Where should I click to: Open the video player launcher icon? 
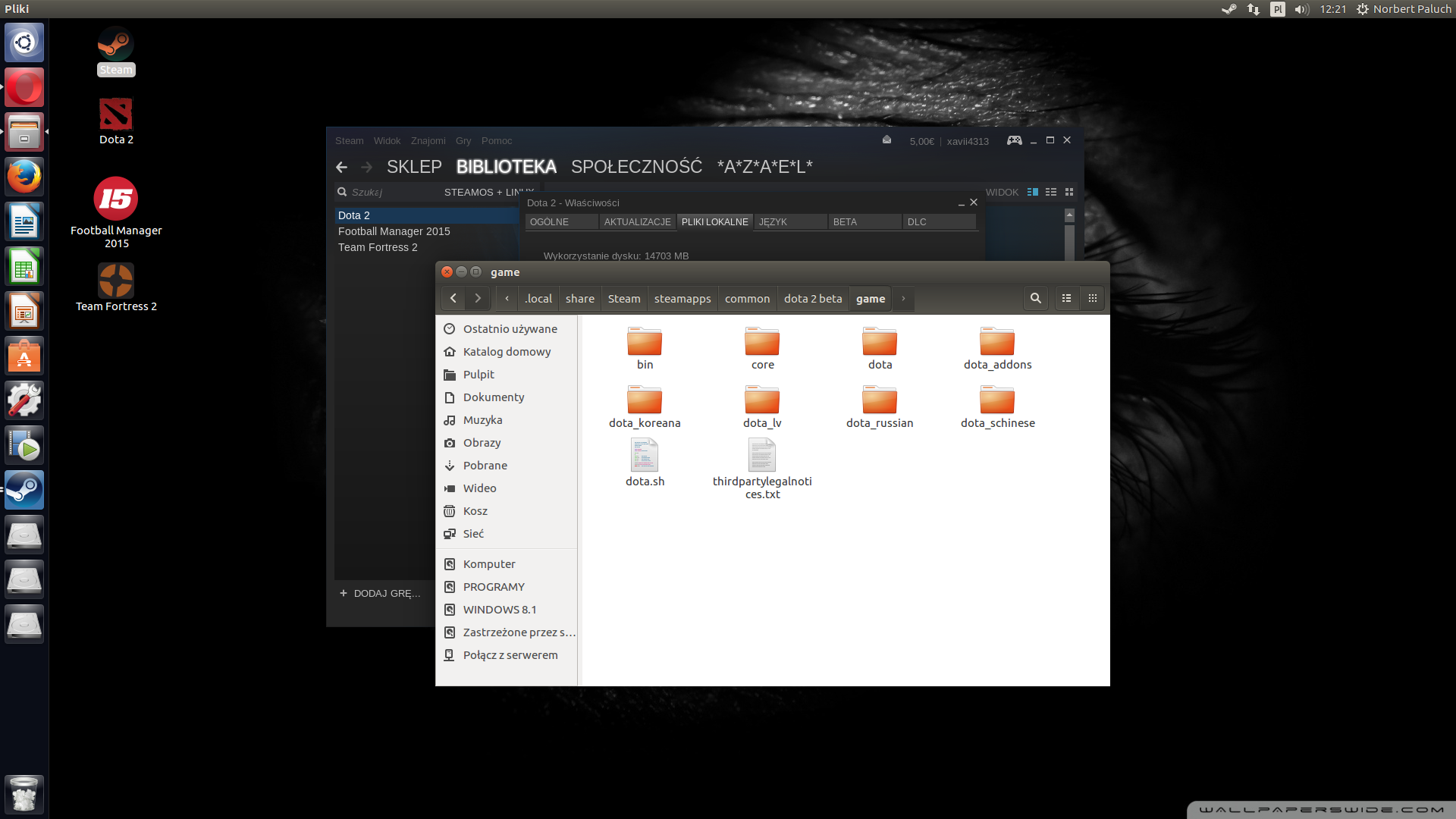pyautogui.click(x=24, y=445)
